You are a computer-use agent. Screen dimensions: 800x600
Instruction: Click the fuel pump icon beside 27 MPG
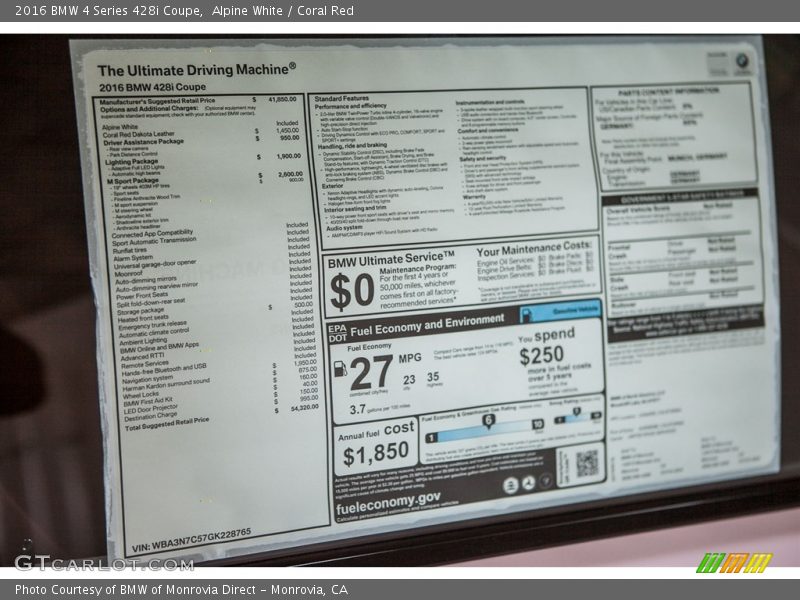coord(340,368)
